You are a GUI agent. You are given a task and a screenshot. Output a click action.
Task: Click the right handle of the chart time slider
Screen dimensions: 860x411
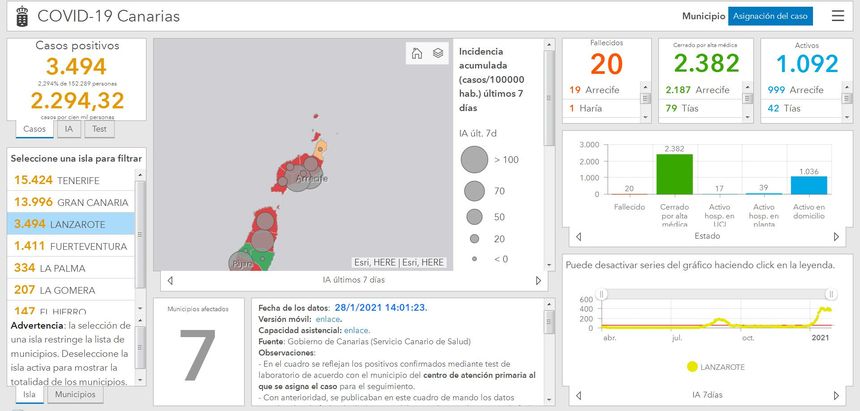coord(830,293)
